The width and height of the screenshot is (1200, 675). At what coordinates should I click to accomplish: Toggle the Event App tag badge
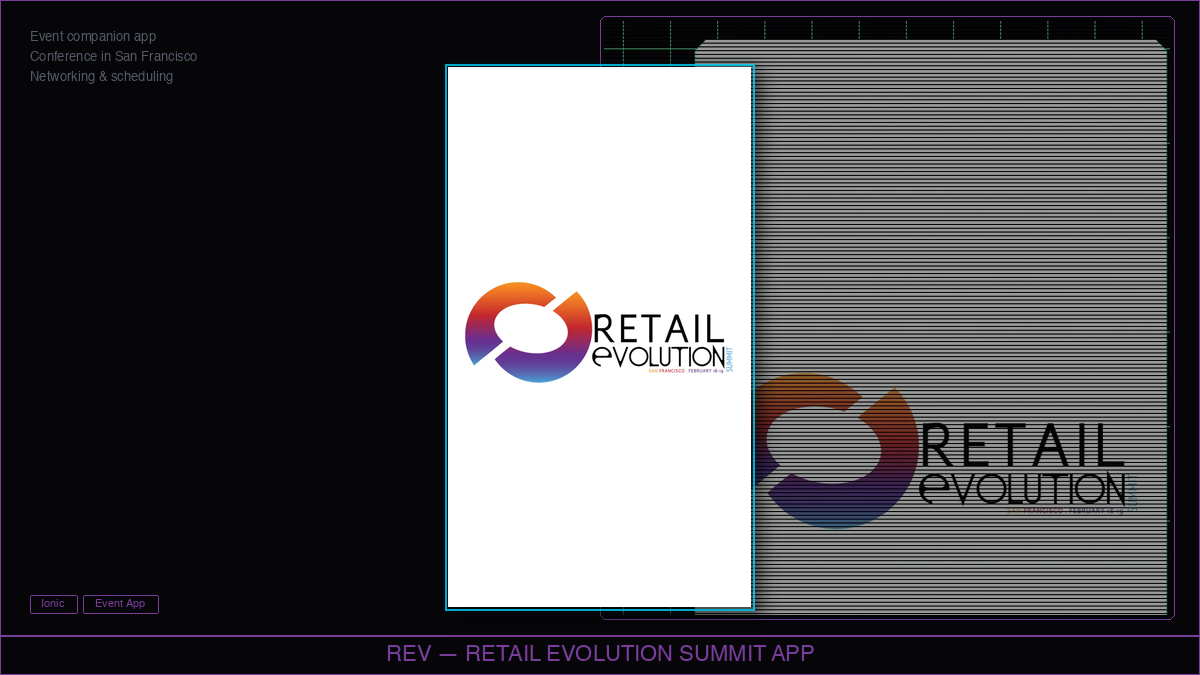tap(120, 603)
